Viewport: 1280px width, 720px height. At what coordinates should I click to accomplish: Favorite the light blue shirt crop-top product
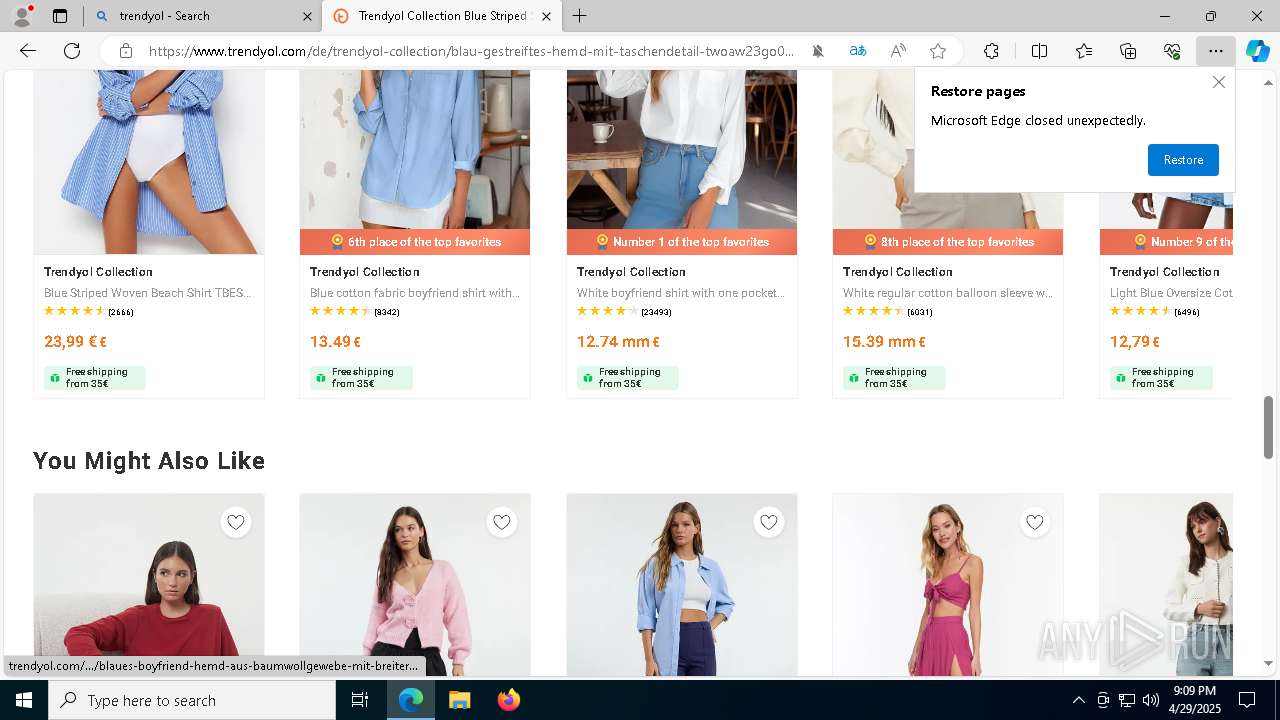pyautogui.click(x=769, y=522)
